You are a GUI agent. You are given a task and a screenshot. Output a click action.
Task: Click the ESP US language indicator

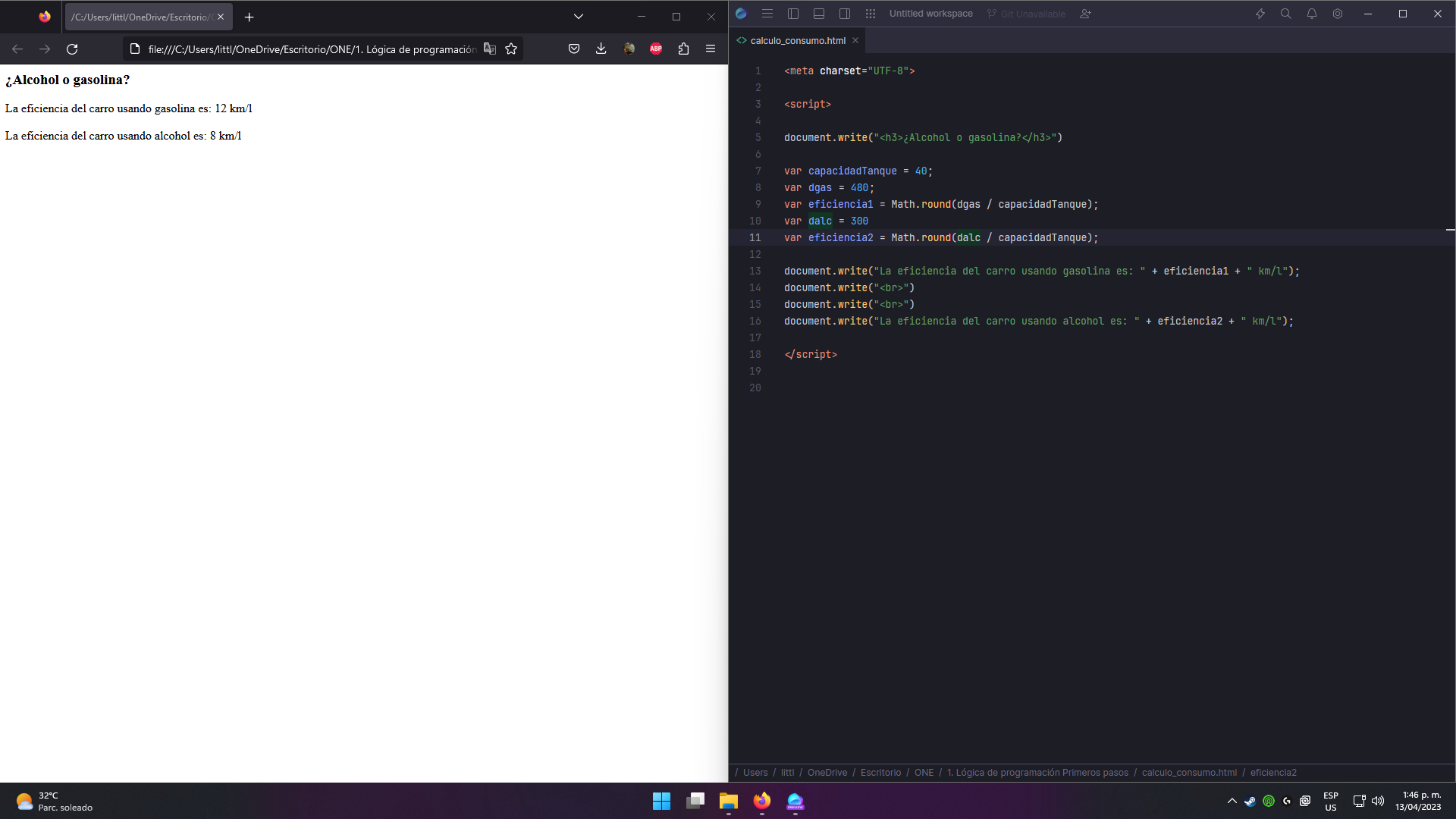click(1331, 802)
